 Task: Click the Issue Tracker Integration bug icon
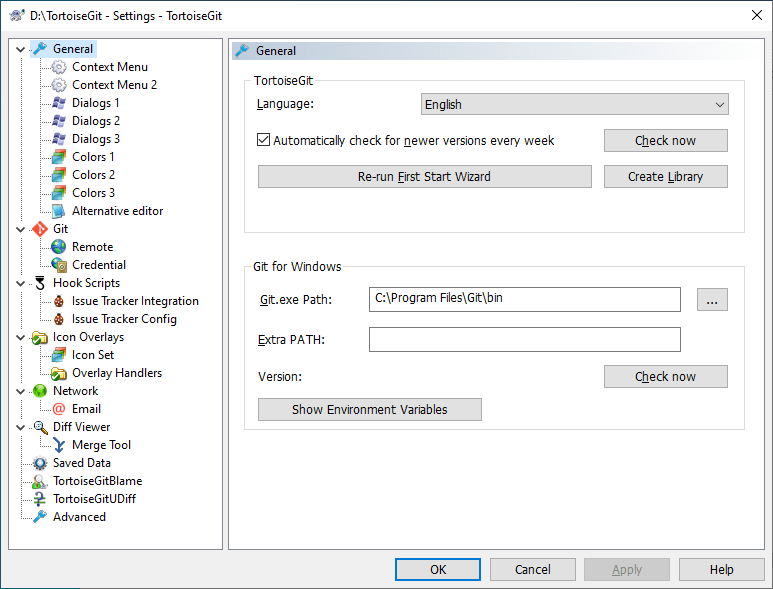coord(59,301)
